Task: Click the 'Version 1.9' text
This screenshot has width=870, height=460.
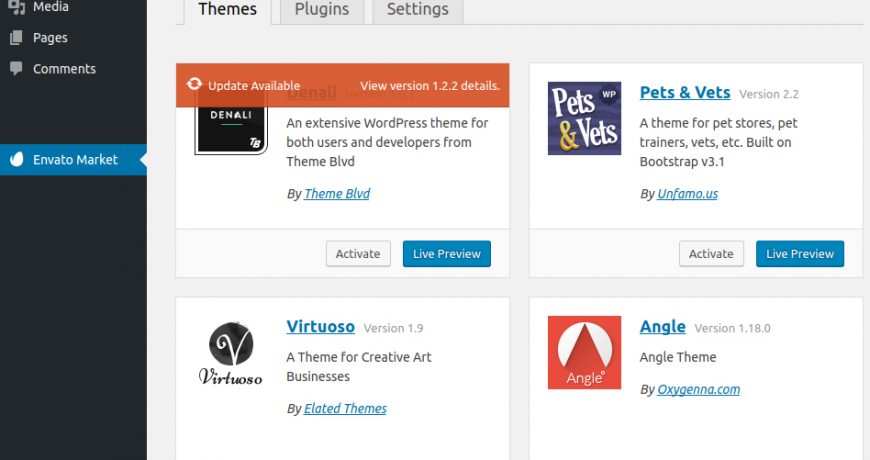Action: [393, 328]
